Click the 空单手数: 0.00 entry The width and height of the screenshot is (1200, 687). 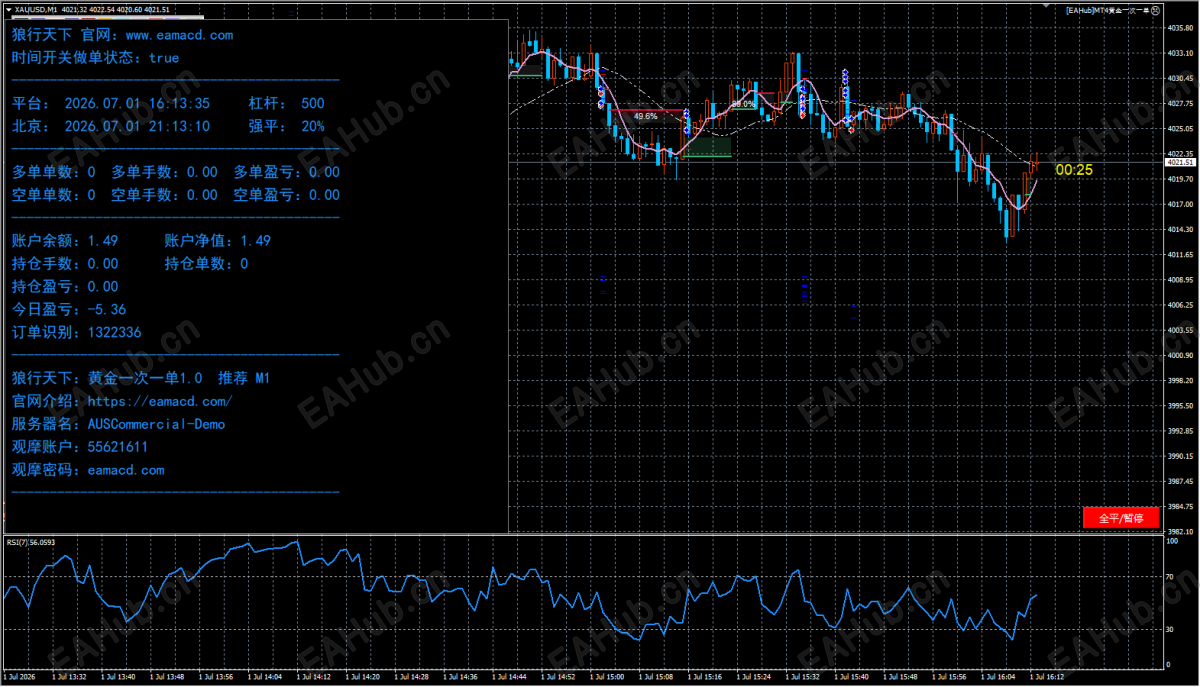tap(164, 195)
